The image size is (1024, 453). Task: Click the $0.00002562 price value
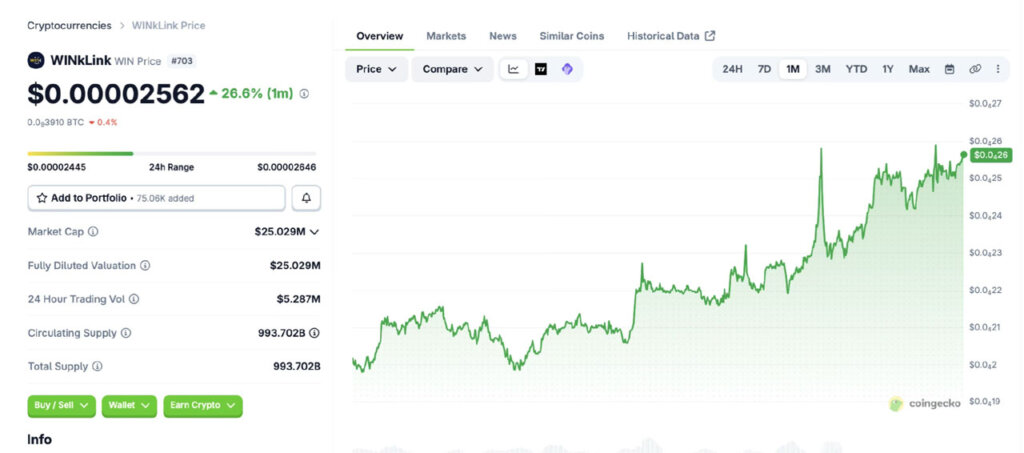pyautogui.click(x=116, y=94)
